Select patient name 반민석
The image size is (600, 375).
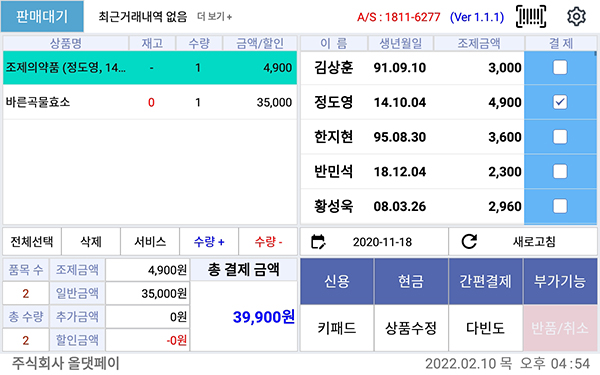point(333,171)
